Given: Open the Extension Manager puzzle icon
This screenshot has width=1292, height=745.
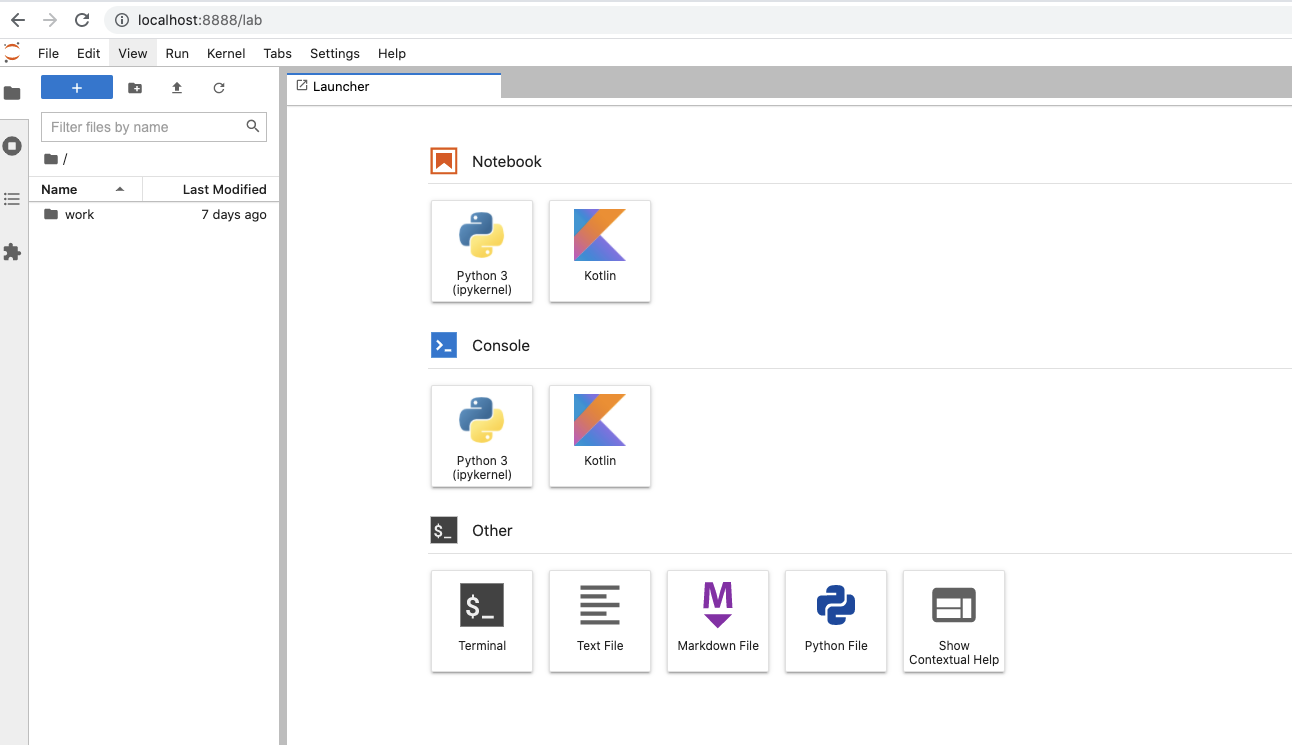Looking at the screenshot, I should click(x=12, y=252).
